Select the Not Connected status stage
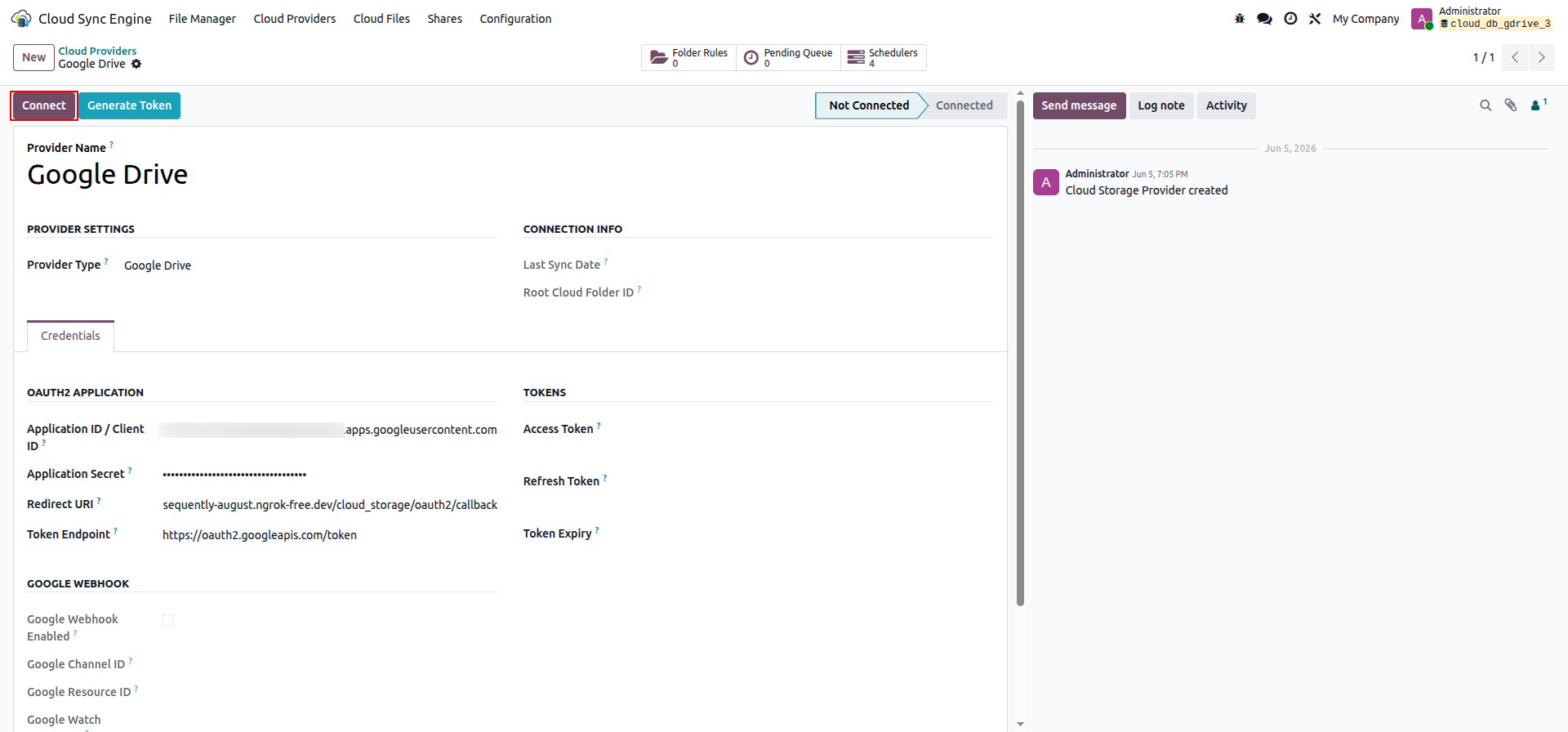 coord(869,105)
